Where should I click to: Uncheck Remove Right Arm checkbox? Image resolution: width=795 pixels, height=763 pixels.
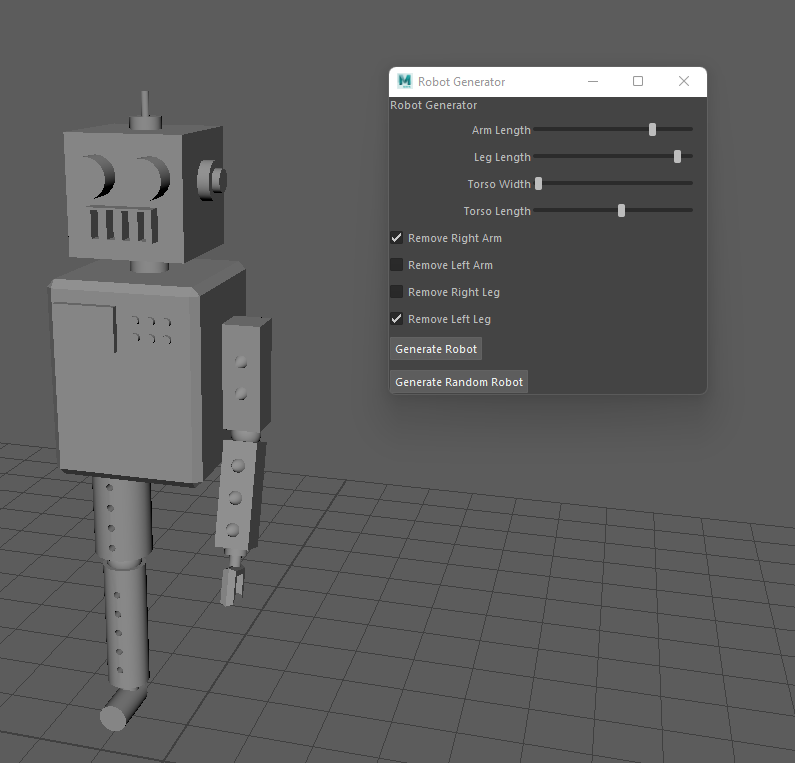click(x=396, y=238)
